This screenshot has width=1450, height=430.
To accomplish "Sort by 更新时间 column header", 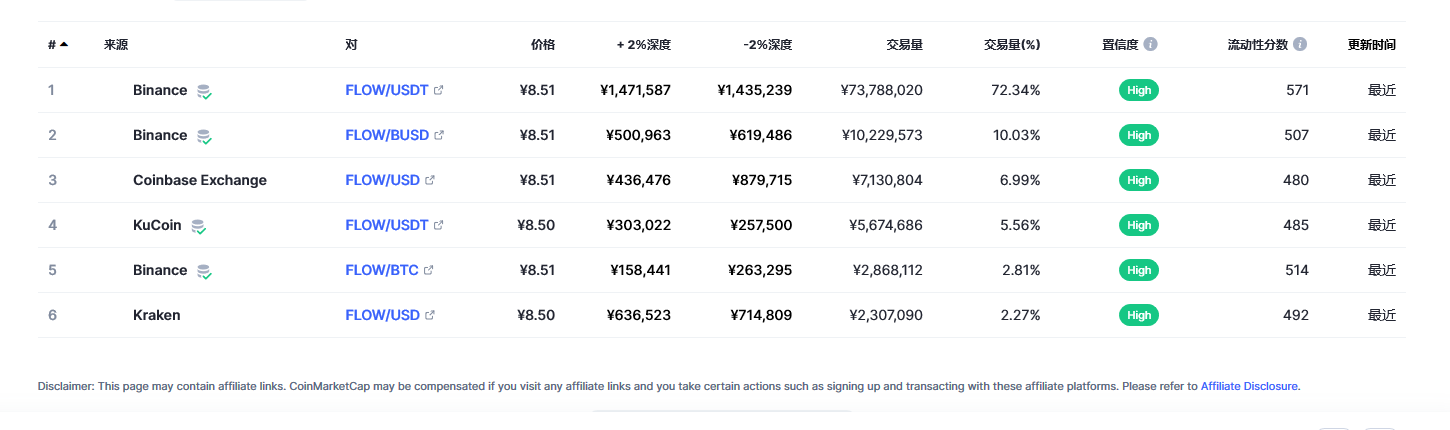I will 1372,45.
